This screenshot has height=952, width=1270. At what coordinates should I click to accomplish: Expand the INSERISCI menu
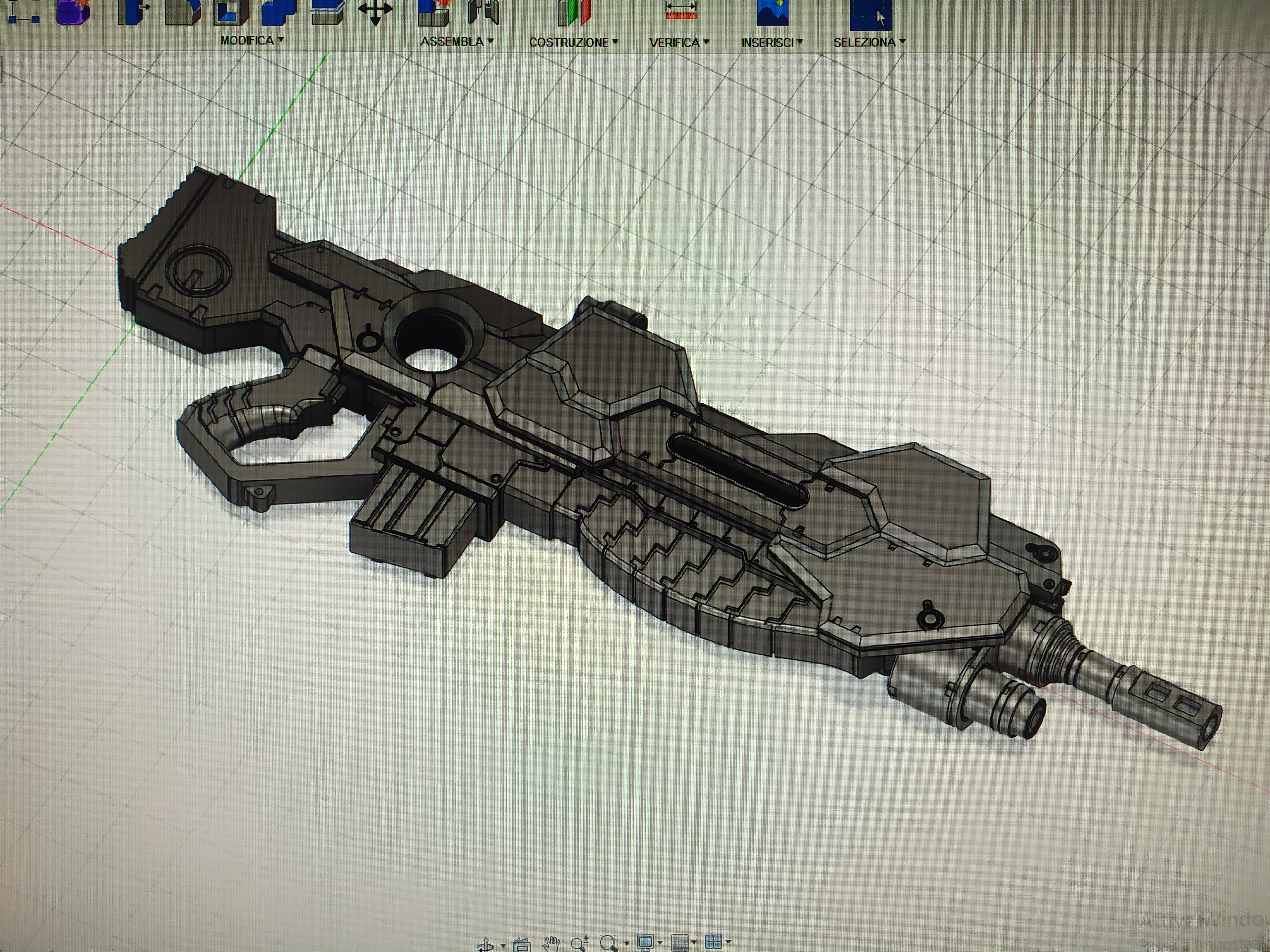tap(772, 43)
